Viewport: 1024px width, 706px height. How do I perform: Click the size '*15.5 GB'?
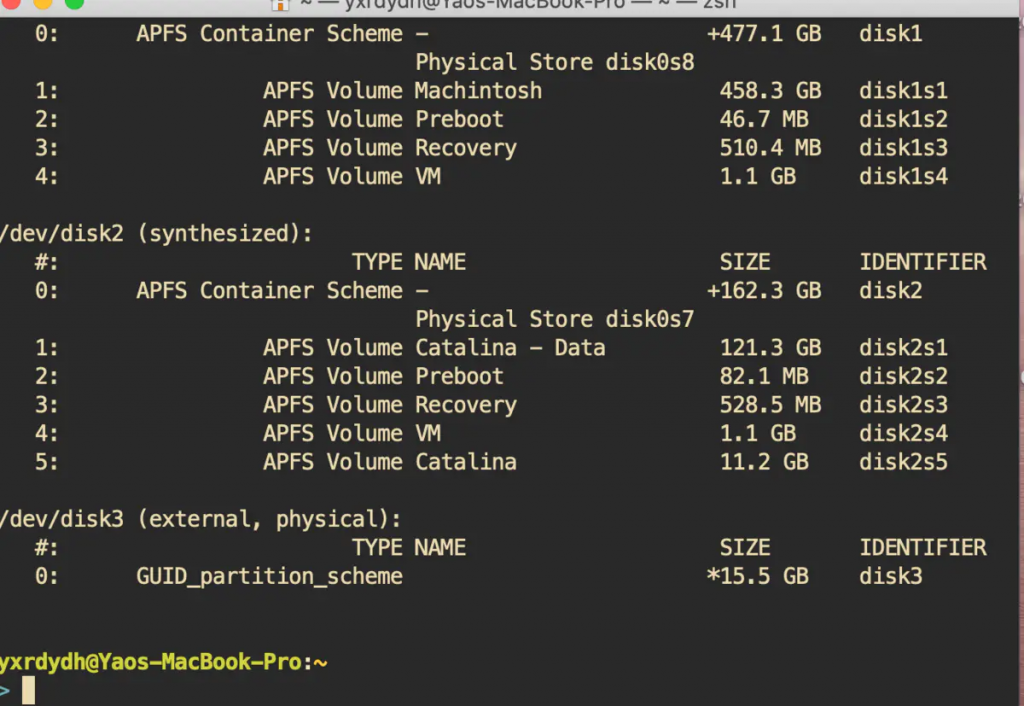(758, 577)
